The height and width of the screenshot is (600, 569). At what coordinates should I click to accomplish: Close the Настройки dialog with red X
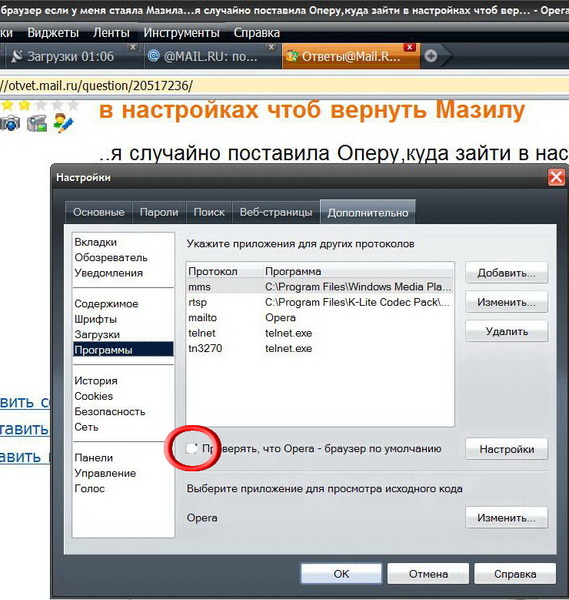[x=556, y=177]
